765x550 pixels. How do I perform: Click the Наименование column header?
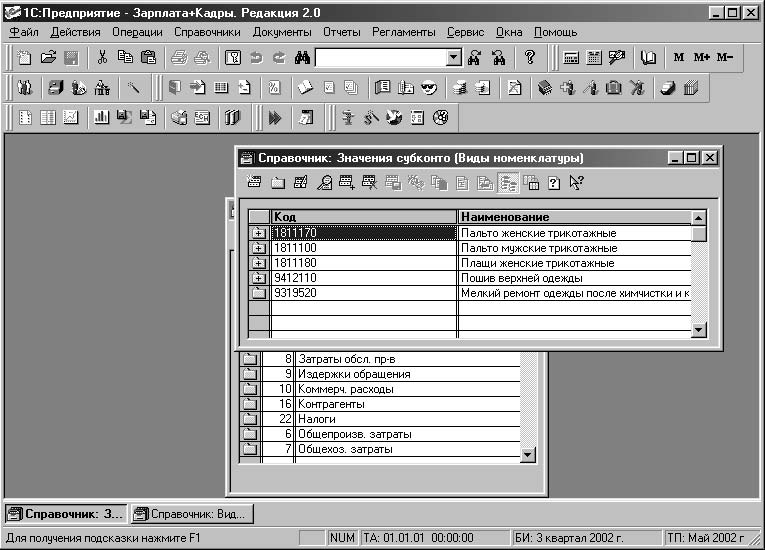pos(574,217)
